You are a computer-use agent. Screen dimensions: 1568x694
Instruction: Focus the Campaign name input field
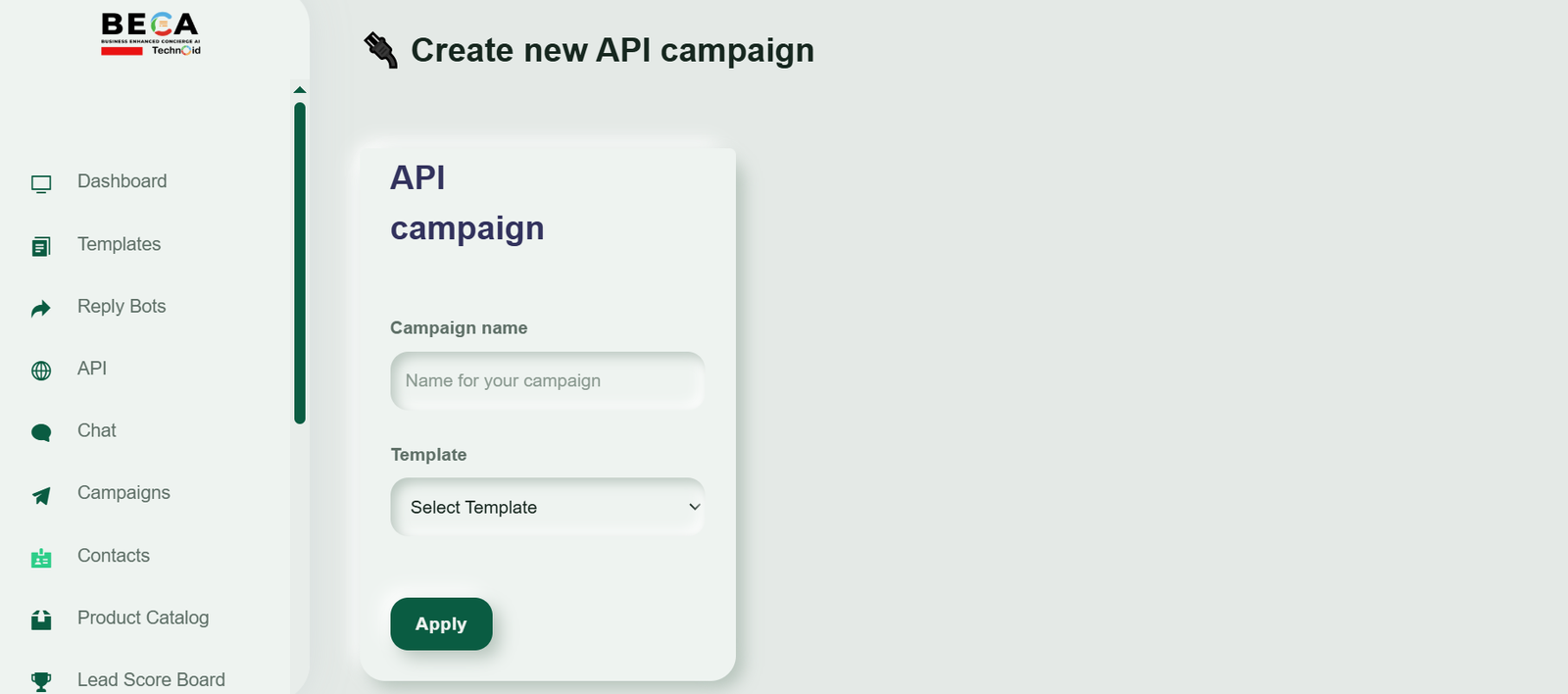pyautogui.click(x=548, y=380)
